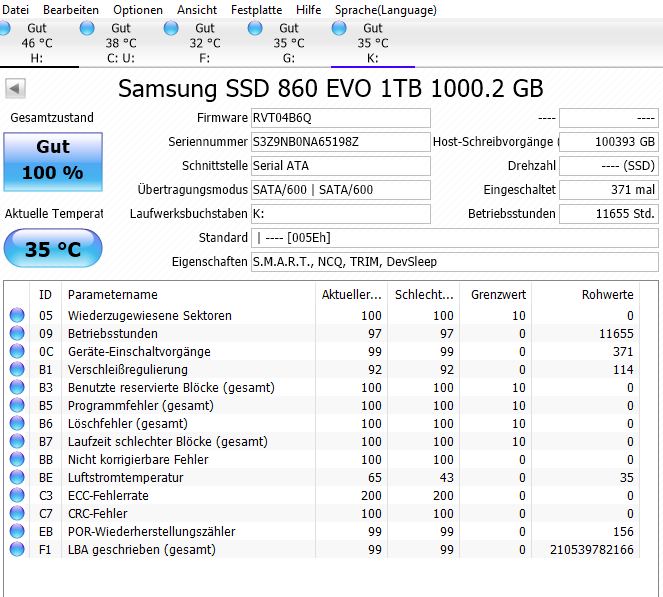Select drive F: tab at 32 °C
Viewport: 663px width, 597px height.
coord(205,43)
